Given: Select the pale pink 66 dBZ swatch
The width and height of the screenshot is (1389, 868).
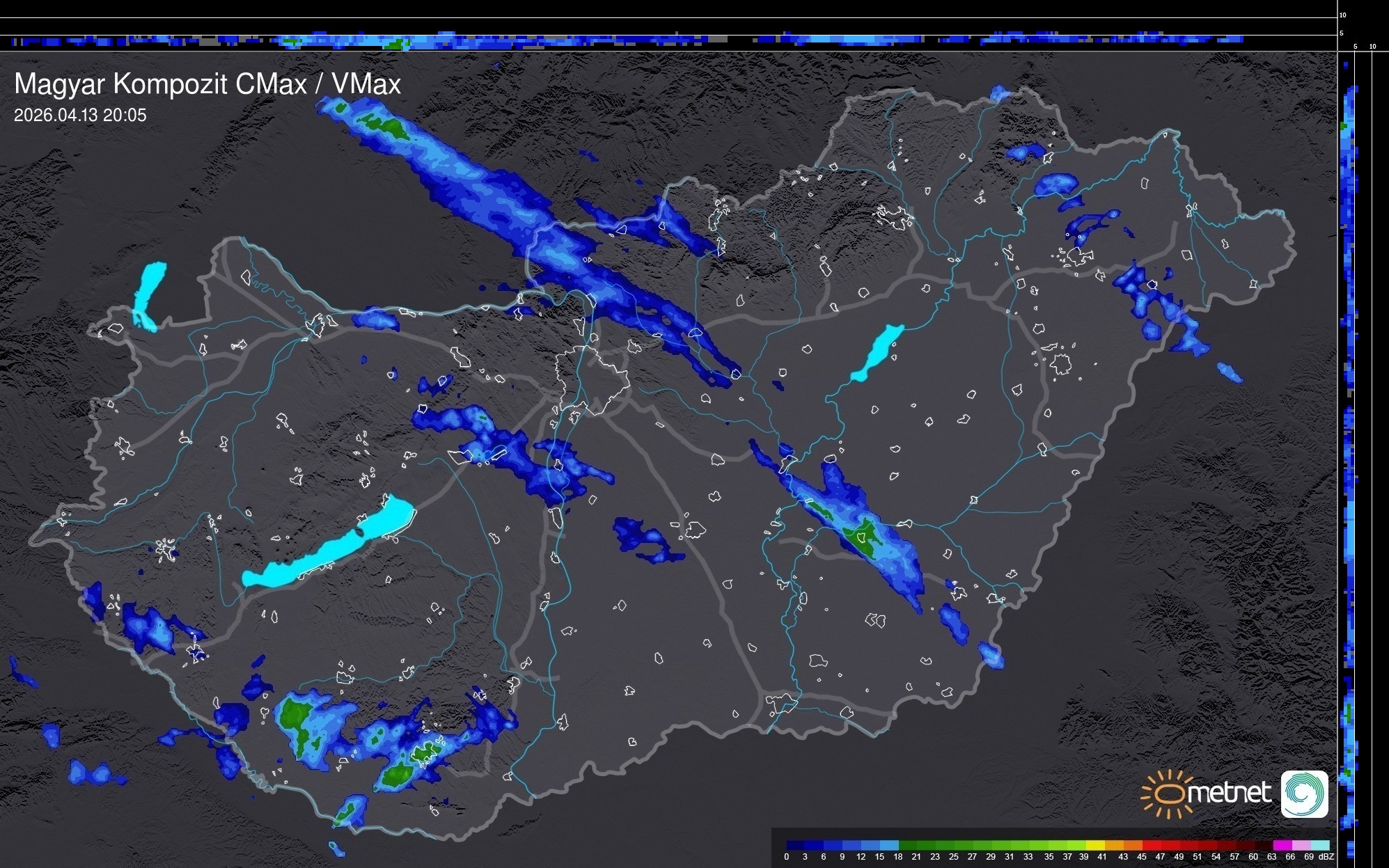Looking at the screenshot, I should pyautogui.click(x=1301, y=845).
